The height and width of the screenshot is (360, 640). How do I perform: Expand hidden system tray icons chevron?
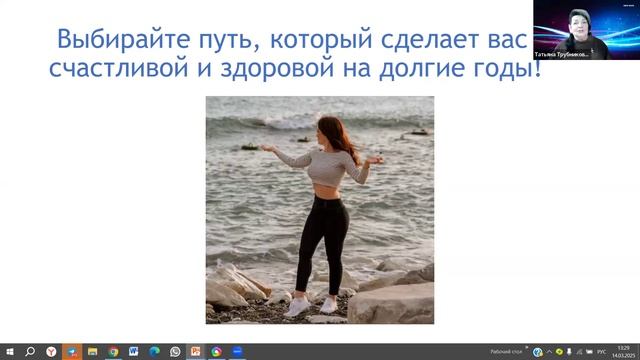click(549, 351)
